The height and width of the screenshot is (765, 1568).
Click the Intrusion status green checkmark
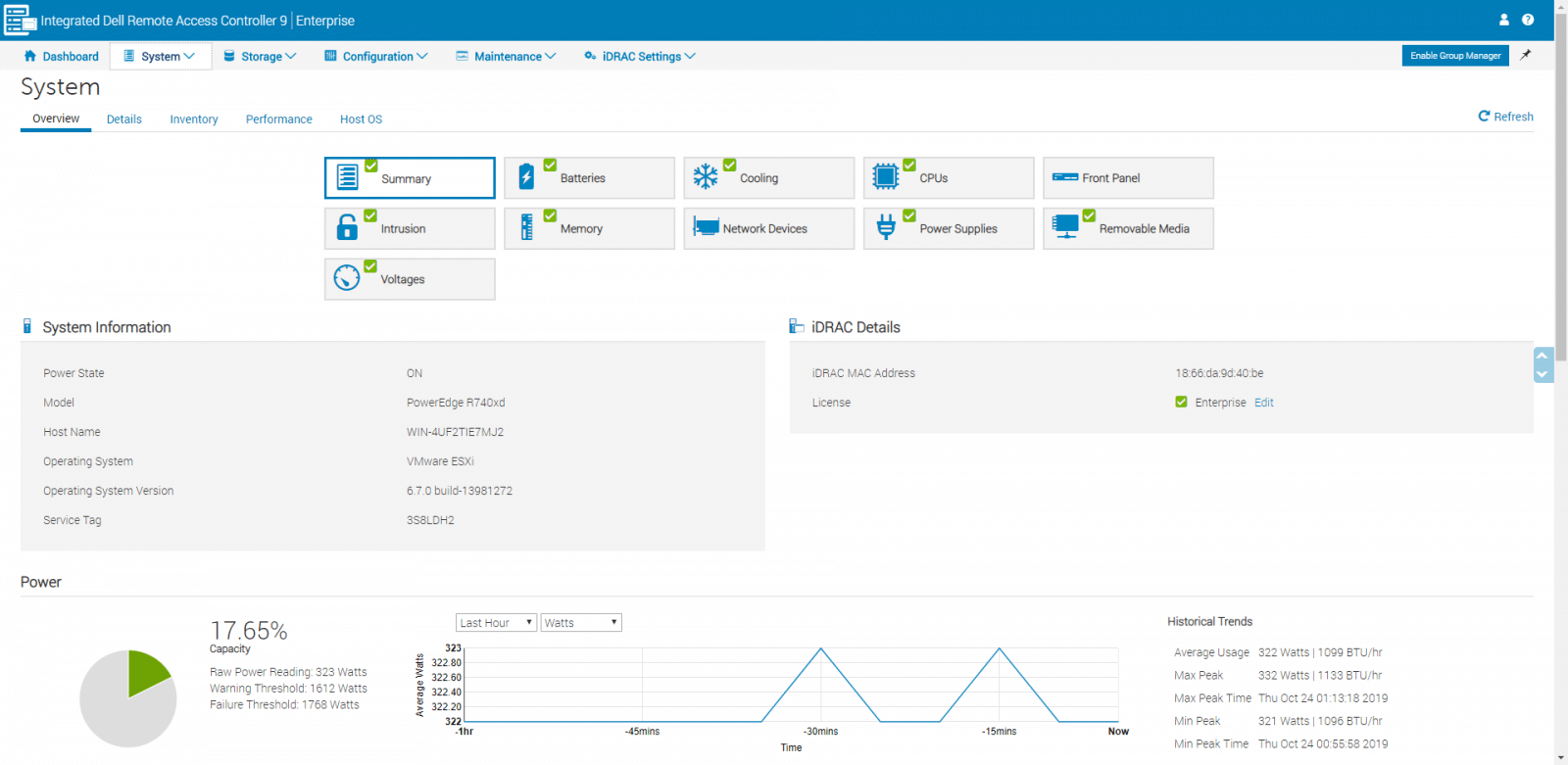click(x=370, y=215)
